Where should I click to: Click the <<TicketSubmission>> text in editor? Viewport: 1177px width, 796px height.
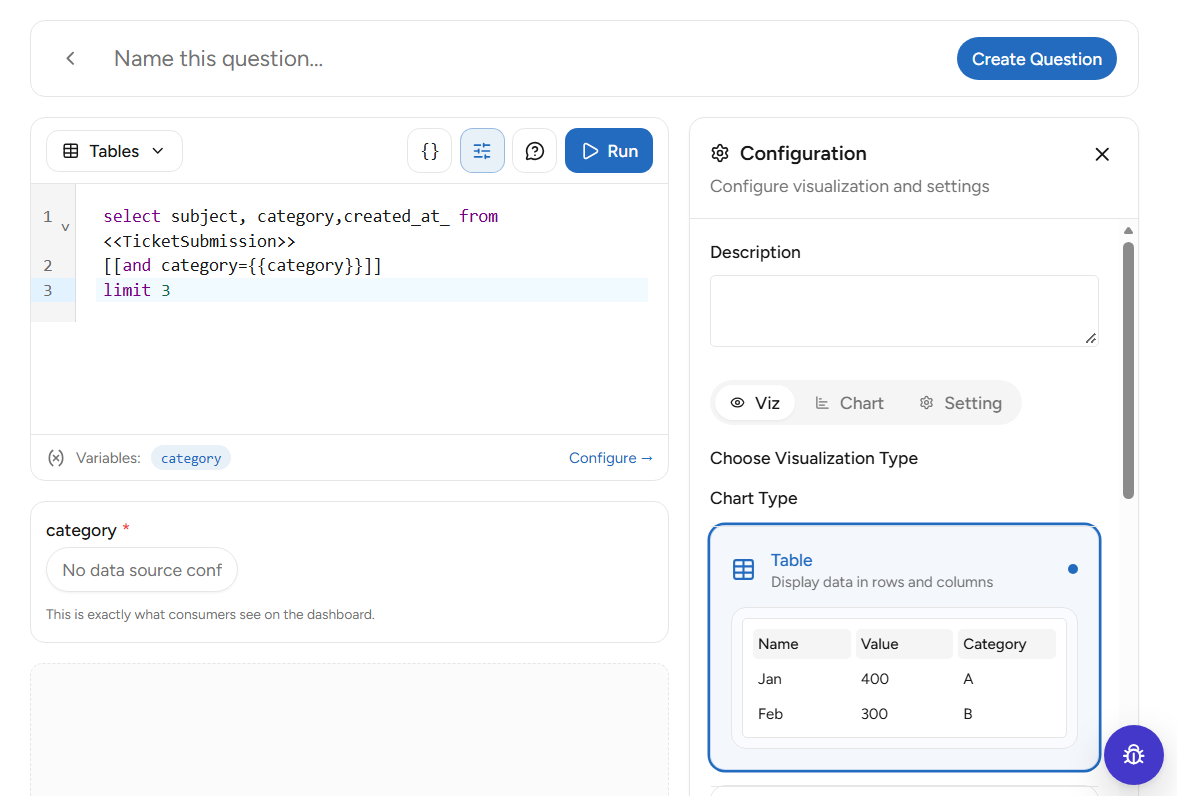click(200, 241)
